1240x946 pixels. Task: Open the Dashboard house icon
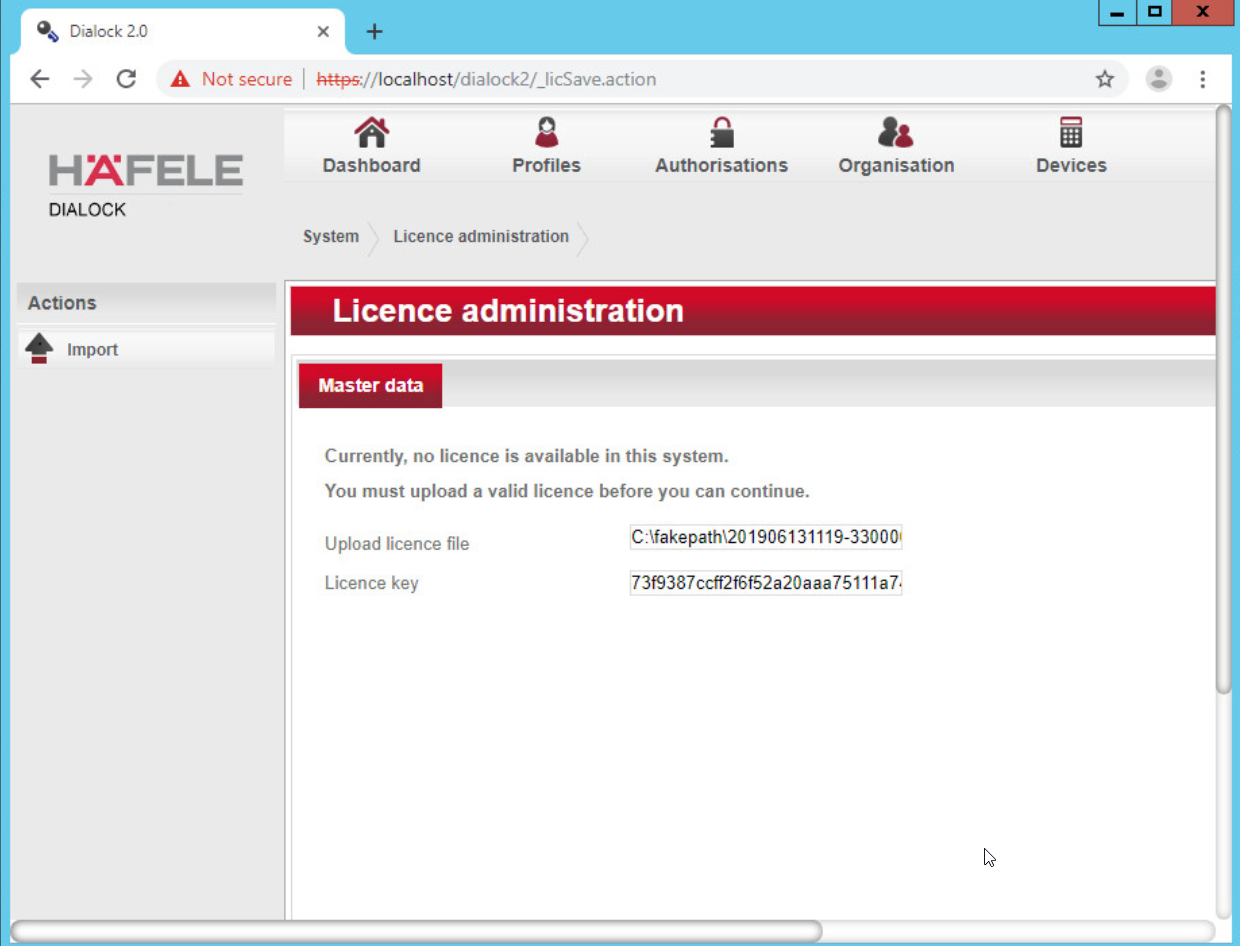click(x=371, y=132)
